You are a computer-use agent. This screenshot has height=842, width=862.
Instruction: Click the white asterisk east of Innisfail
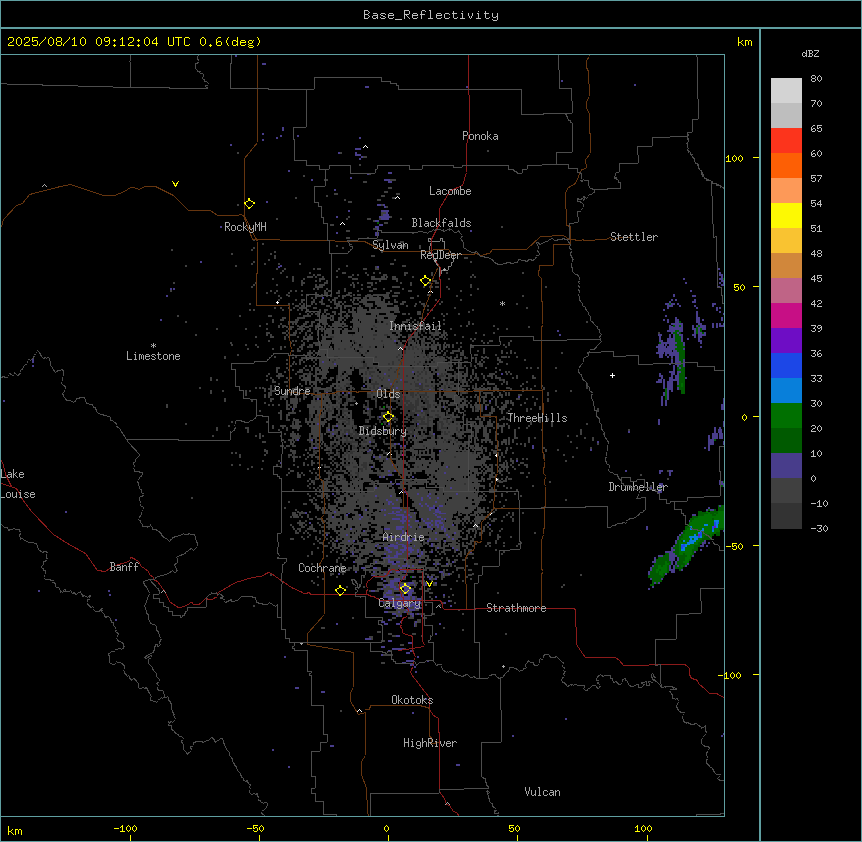(x=502, y=303)
